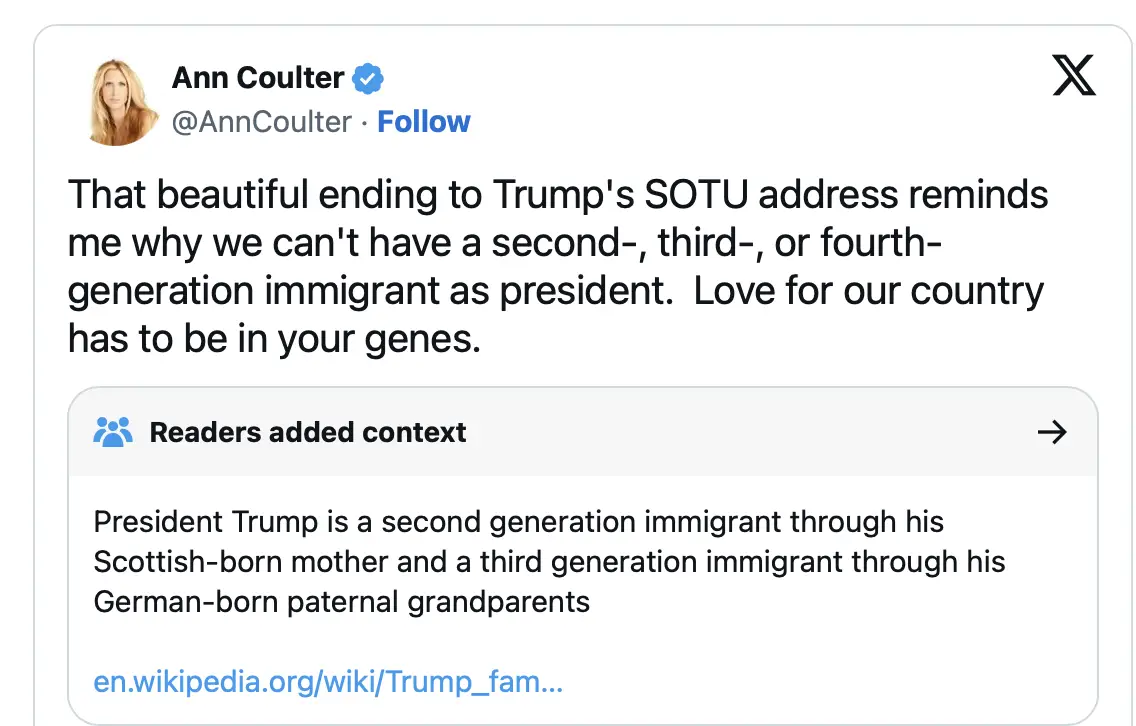
Task: Click 'German-born paternal grandparents' in the note
Action: pos(341,602)
